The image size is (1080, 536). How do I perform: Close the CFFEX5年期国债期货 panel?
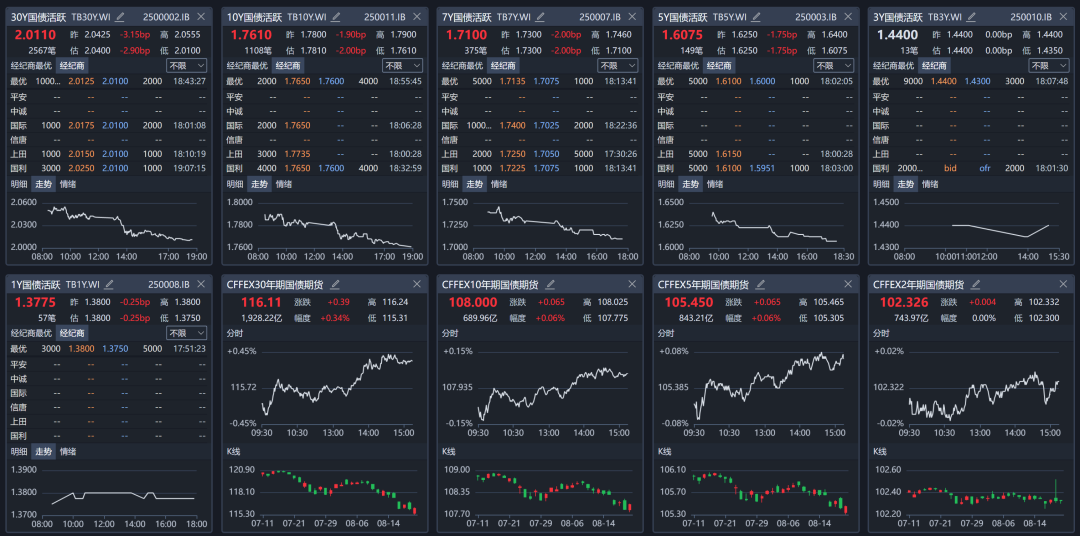tap(847, 284)
